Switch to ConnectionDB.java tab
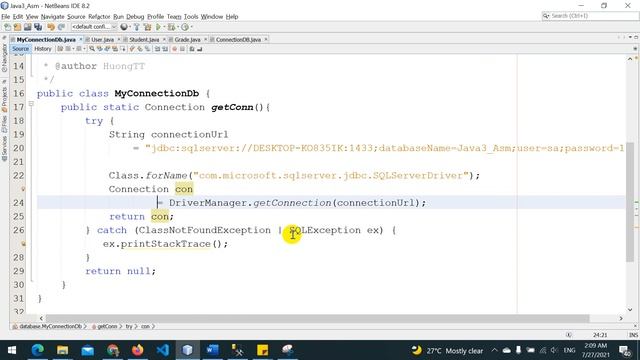Image resolution: width=640 pixels, height=360 pixels. pos(238,40)
